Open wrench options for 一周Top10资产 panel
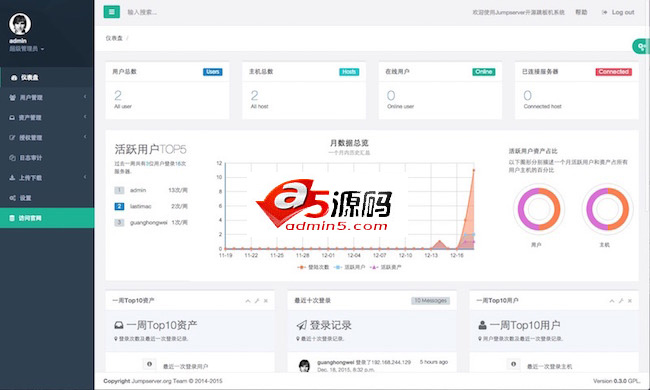 pos(257,301)
